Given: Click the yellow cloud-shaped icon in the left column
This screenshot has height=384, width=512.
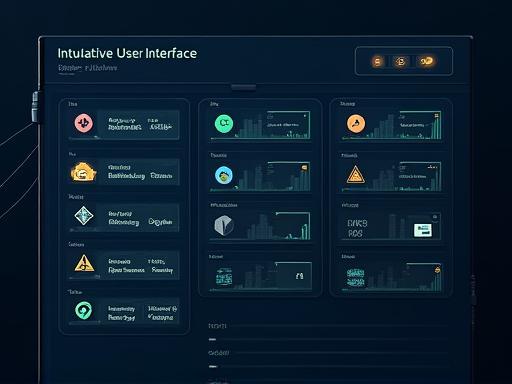Looking at the screenshot, I should [83, 172].
